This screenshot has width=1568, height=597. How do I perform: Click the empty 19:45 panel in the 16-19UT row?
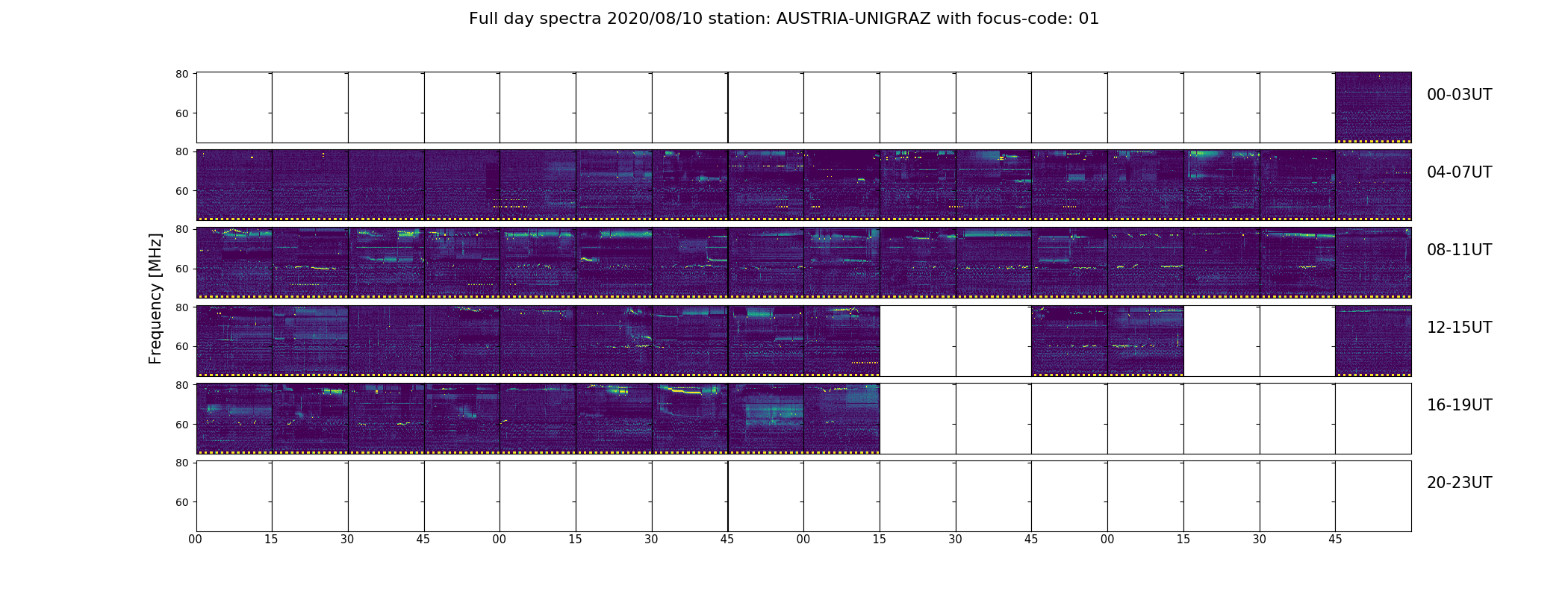(x=1373, y=419)
